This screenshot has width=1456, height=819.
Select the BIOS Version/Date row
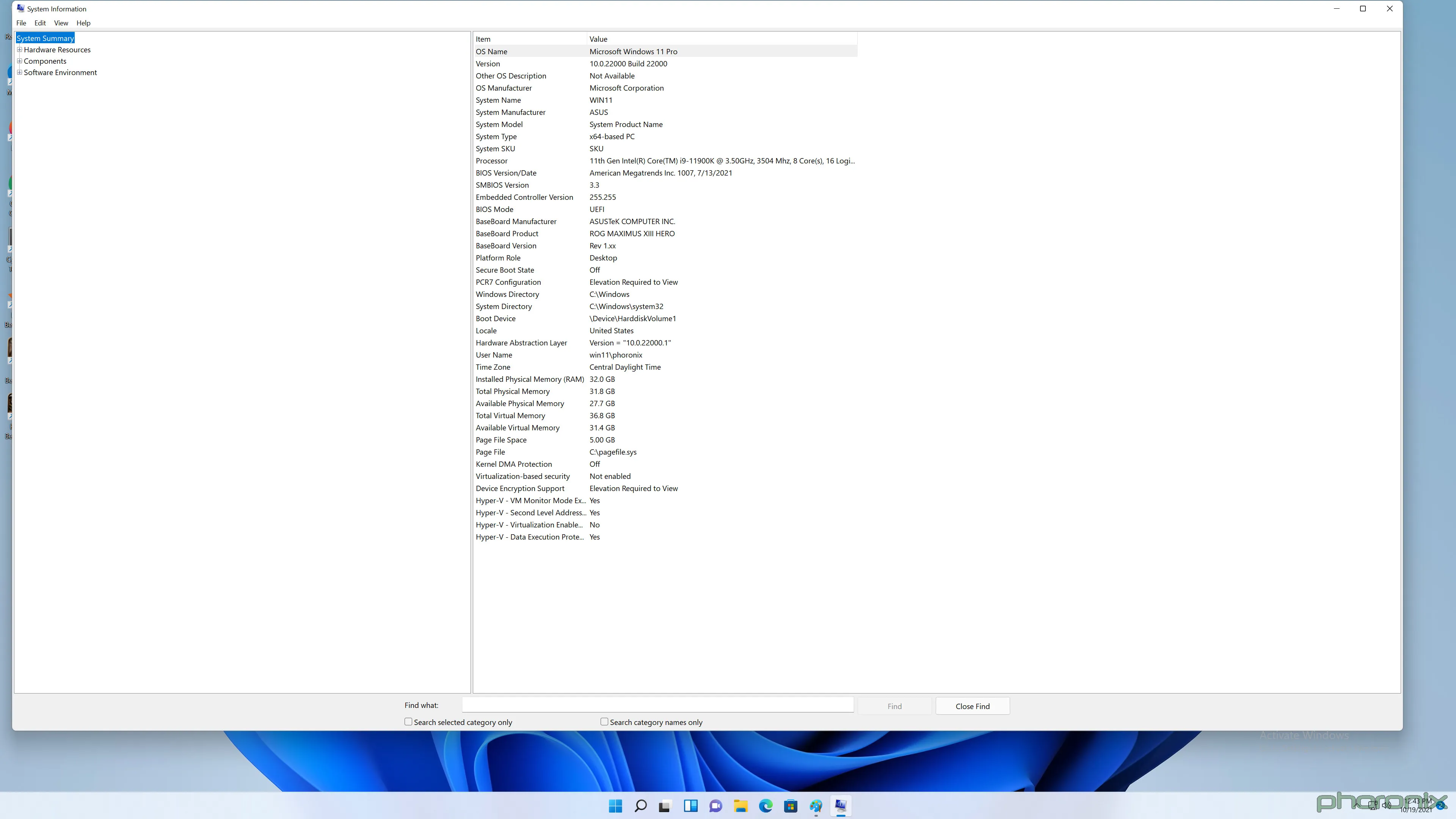coord(665,173)
